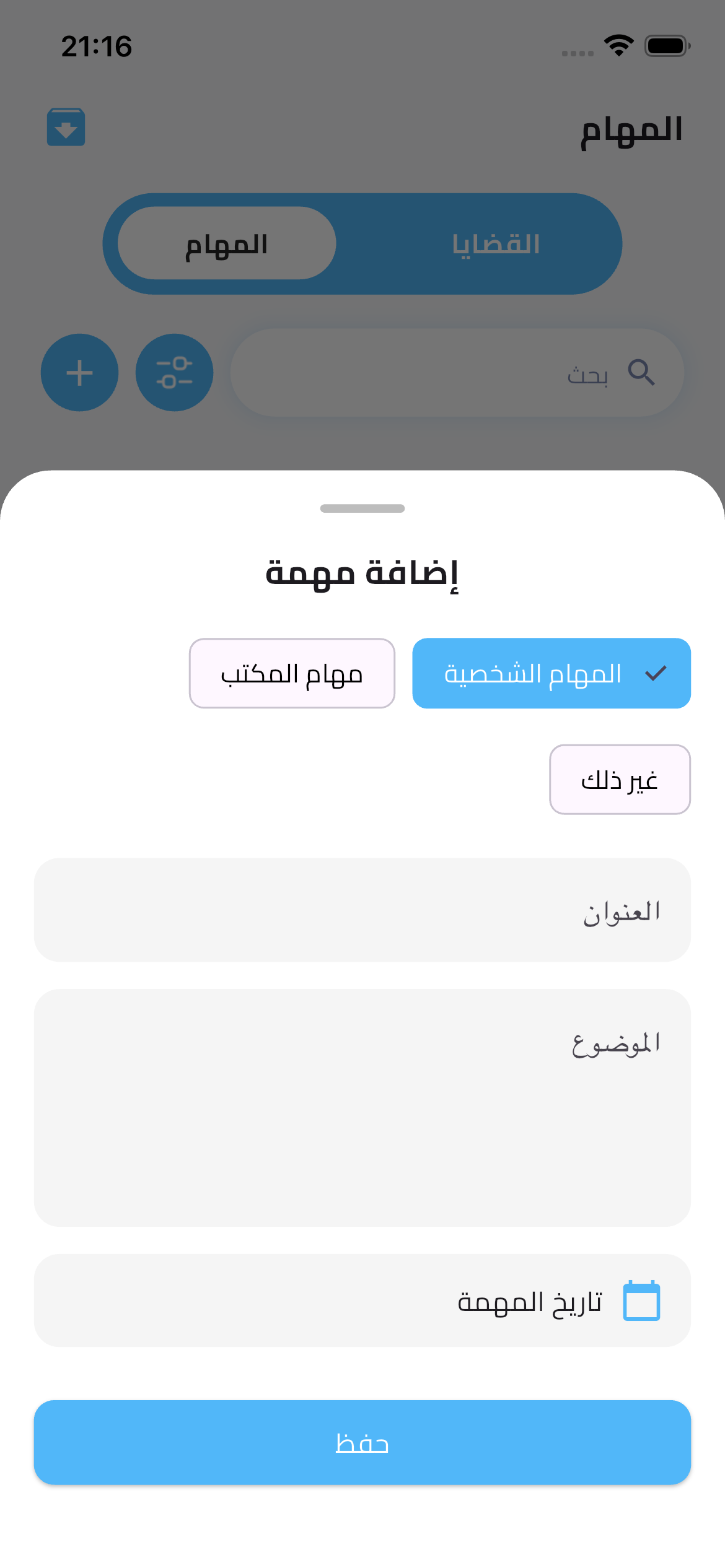Click the magnifier search icon

tap(641, 373)
